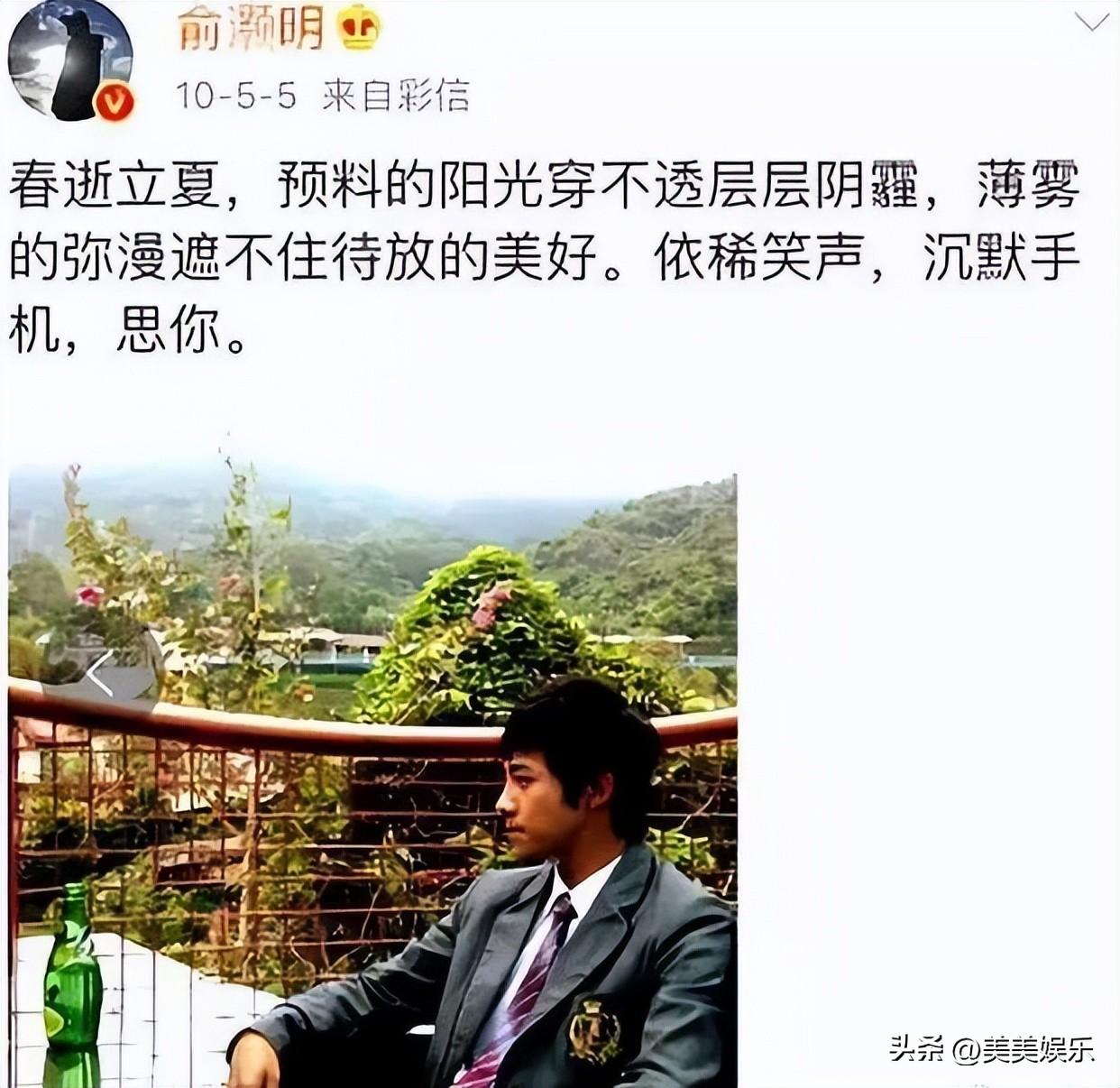
Task: Click the ending words 思你 in post
Action: (168, 330)
